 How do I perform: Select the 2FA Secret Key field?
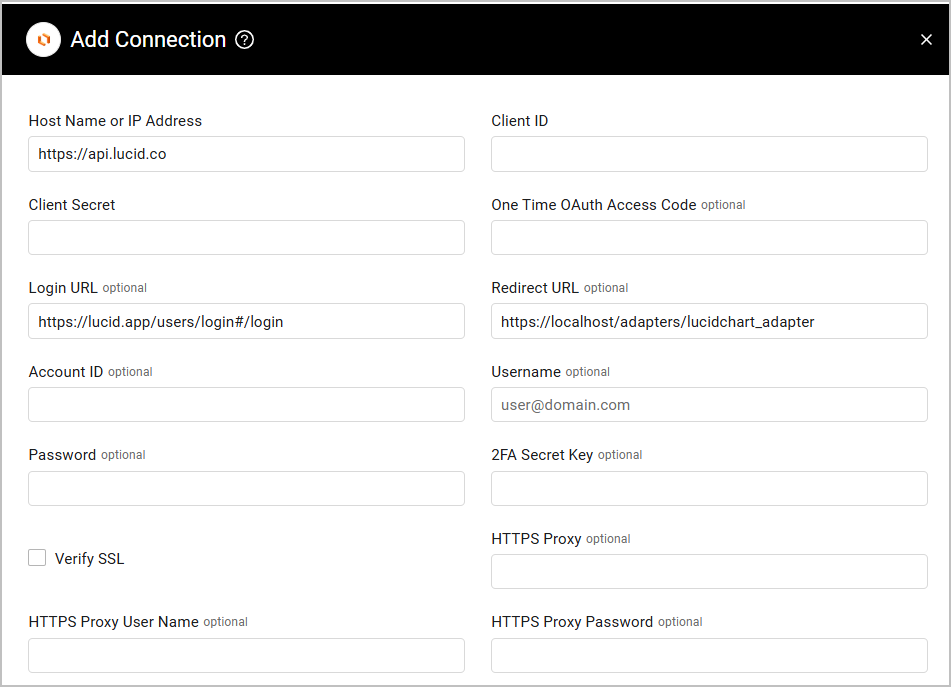click(709, 489)
